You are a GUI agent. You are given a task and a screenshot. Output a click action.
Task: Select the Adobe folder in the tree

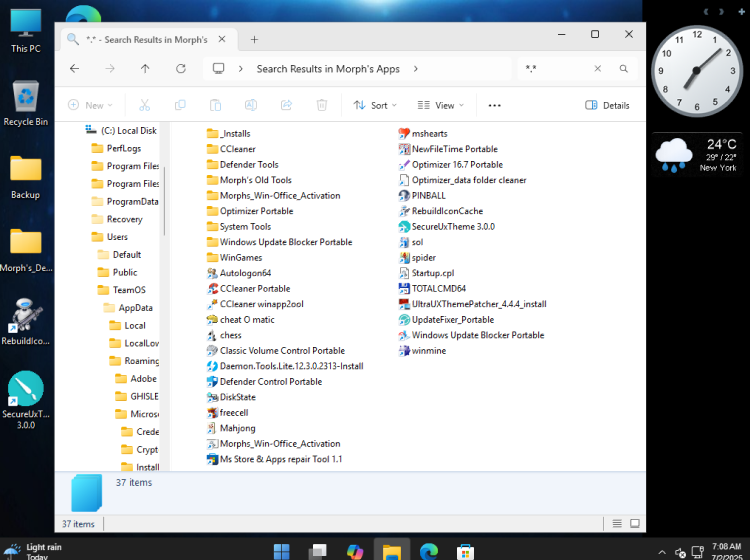click(x=136, y=379)
